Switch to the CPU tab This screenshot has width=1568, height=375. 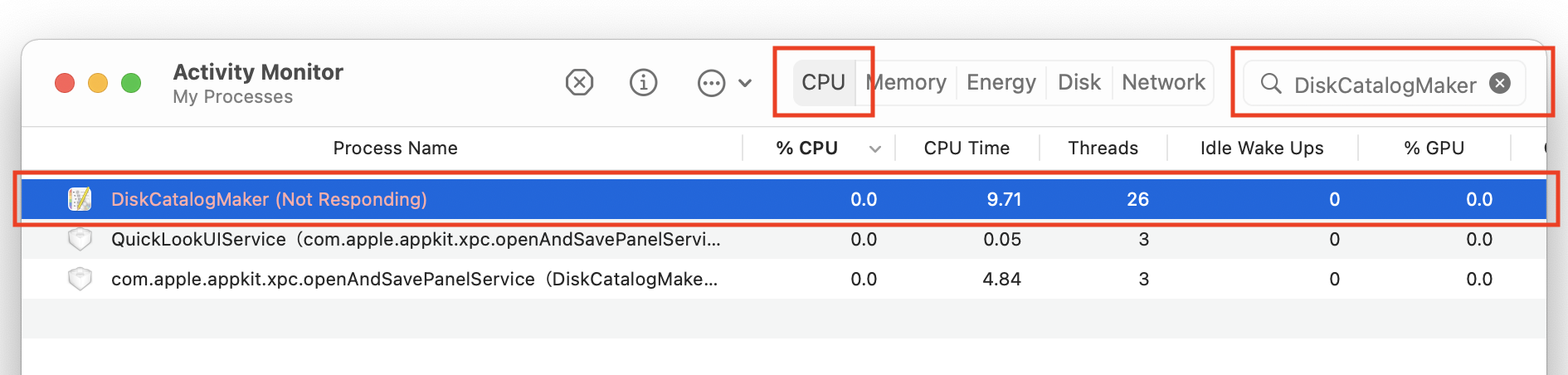click(x=823, y=82)
